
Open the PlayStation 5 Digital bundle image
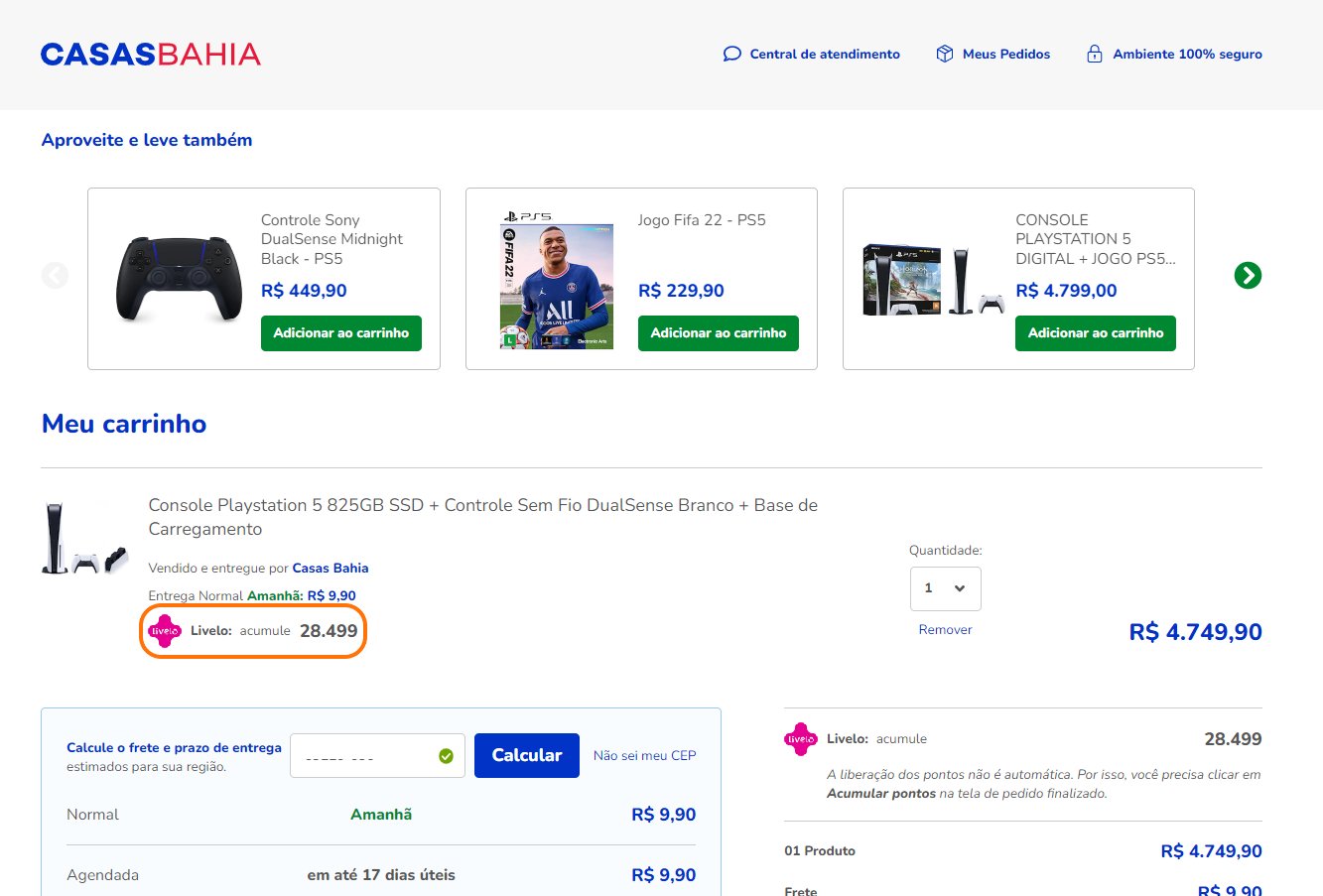tap(934, 280)
